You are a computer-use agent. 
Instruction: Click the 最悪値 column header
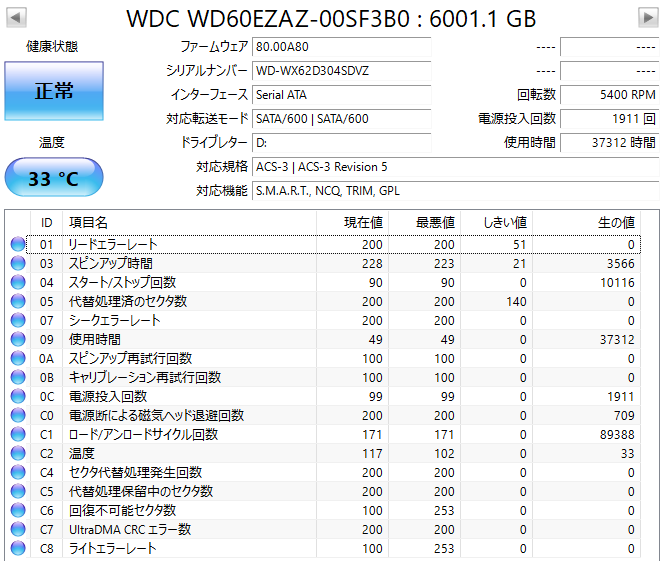point(425,222)
